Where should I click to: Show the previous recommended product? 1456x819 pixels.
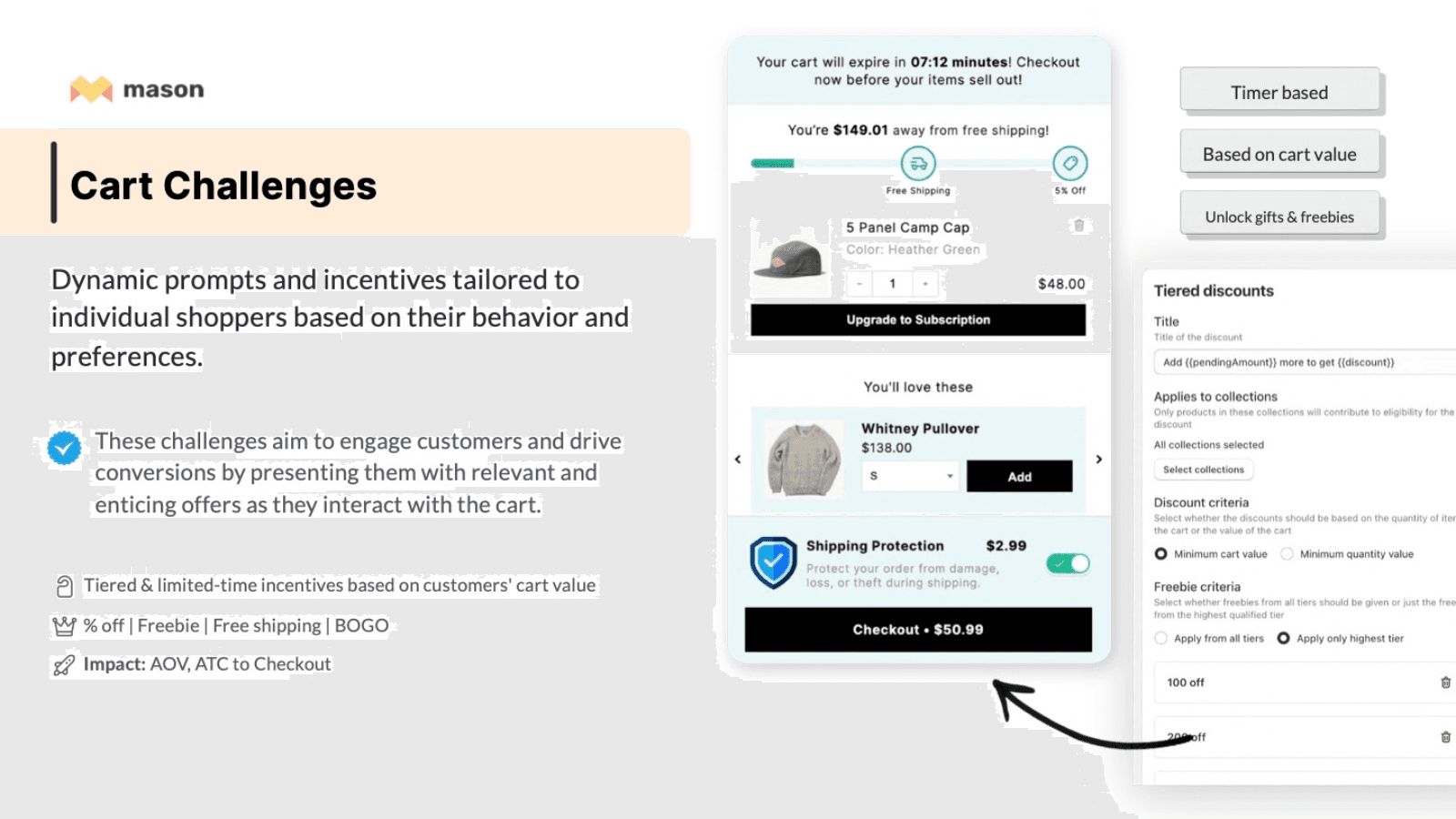point(738,460)
